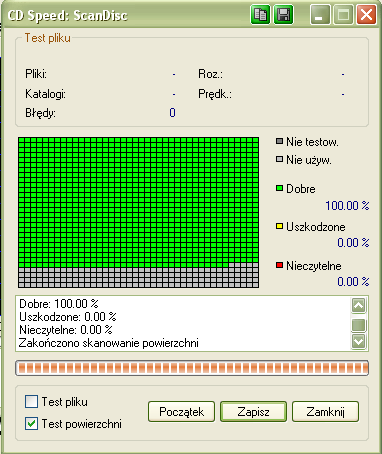This screenshot has height=454, width=382.
Task: Click the floppy disk save icon
Action: pyautogui.click(x=283, y=15)
